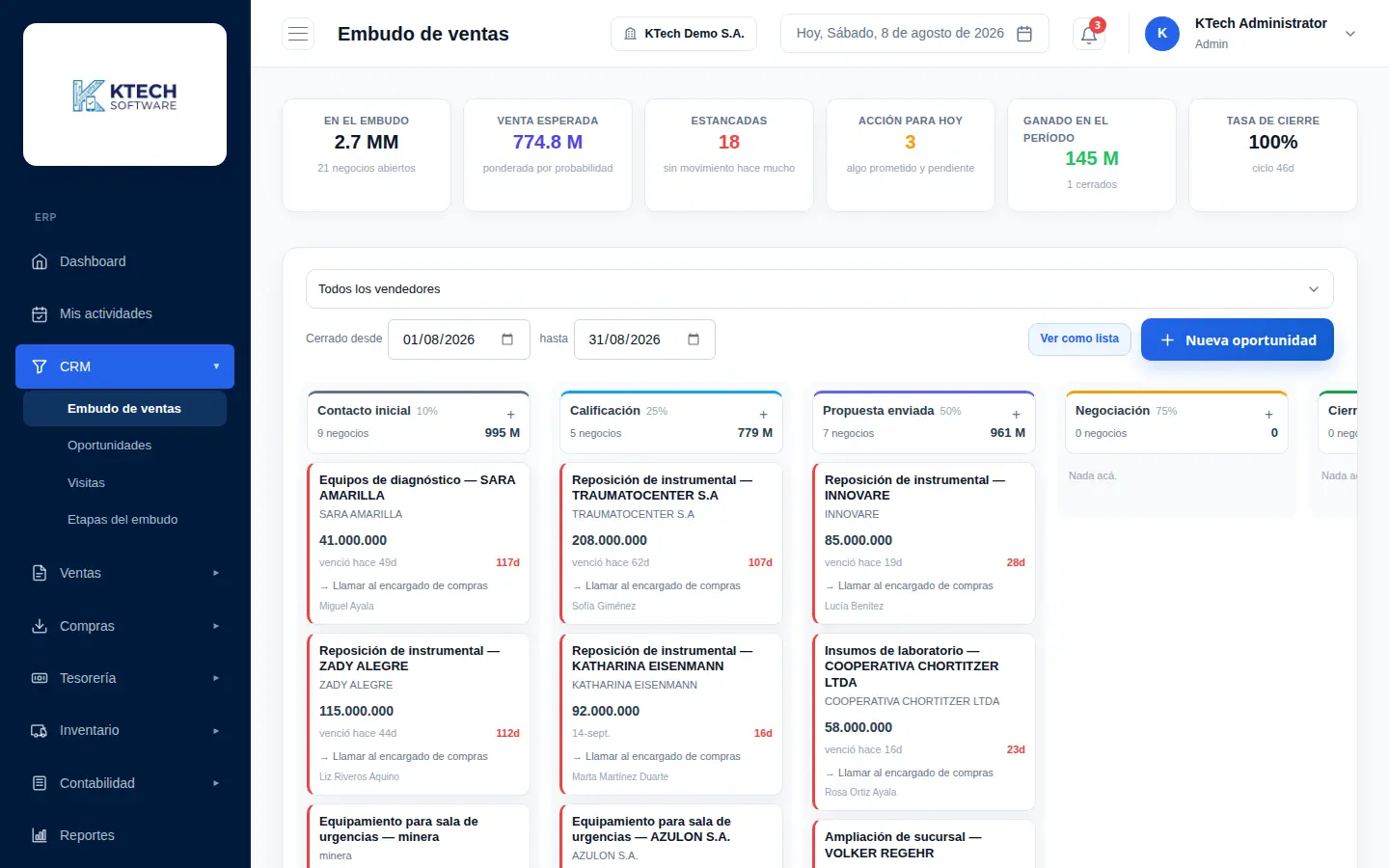
Task: Add a deal to Propuesta enviada column
Action: click(x=1016, y=415)
